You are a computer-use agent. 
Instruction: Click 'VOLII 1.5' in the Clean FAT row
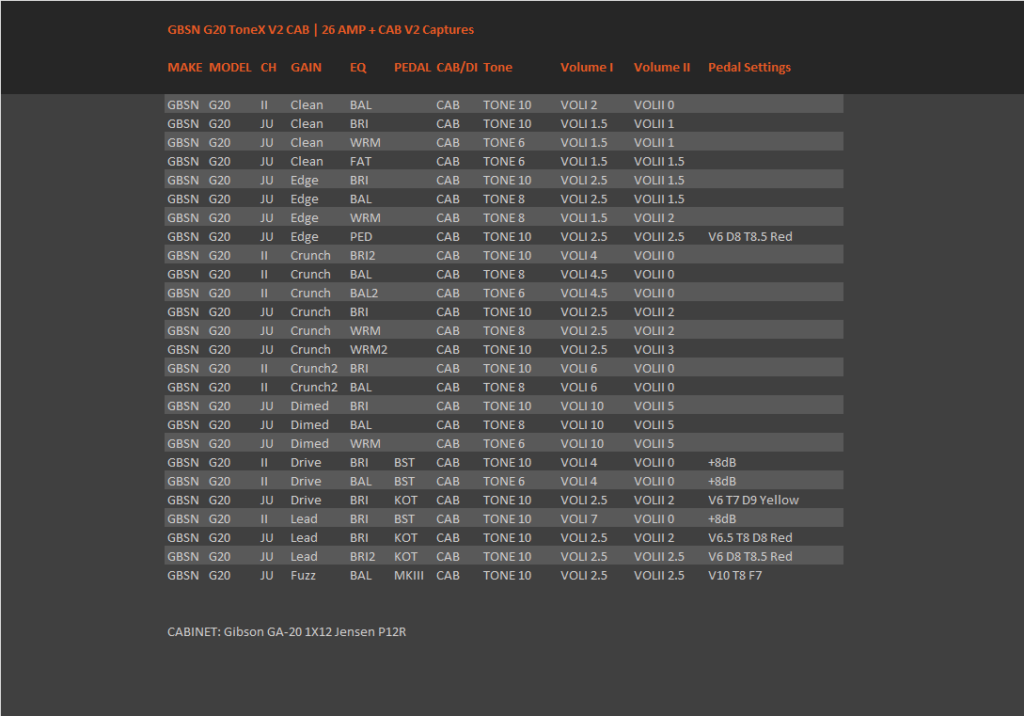point(659,161)
